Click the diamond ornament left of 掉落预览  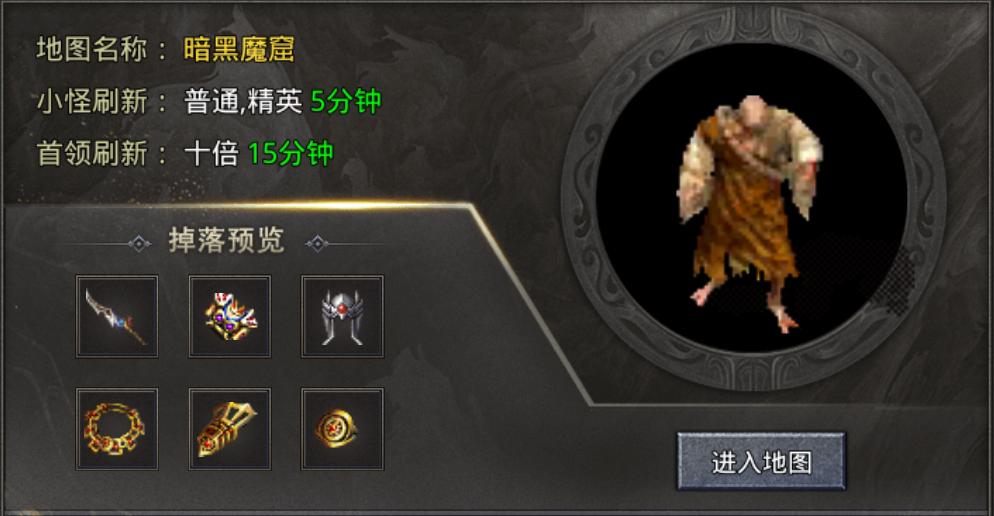click(139, 243)
